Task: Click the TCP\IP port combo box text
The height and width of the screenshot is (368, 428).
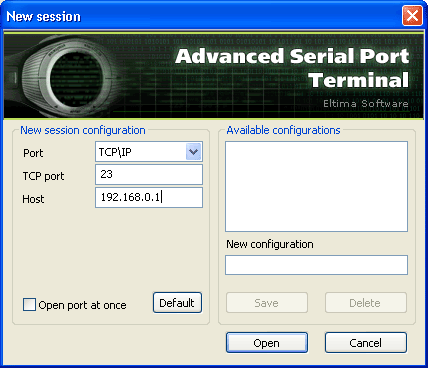Action: [x=115, y=152]
